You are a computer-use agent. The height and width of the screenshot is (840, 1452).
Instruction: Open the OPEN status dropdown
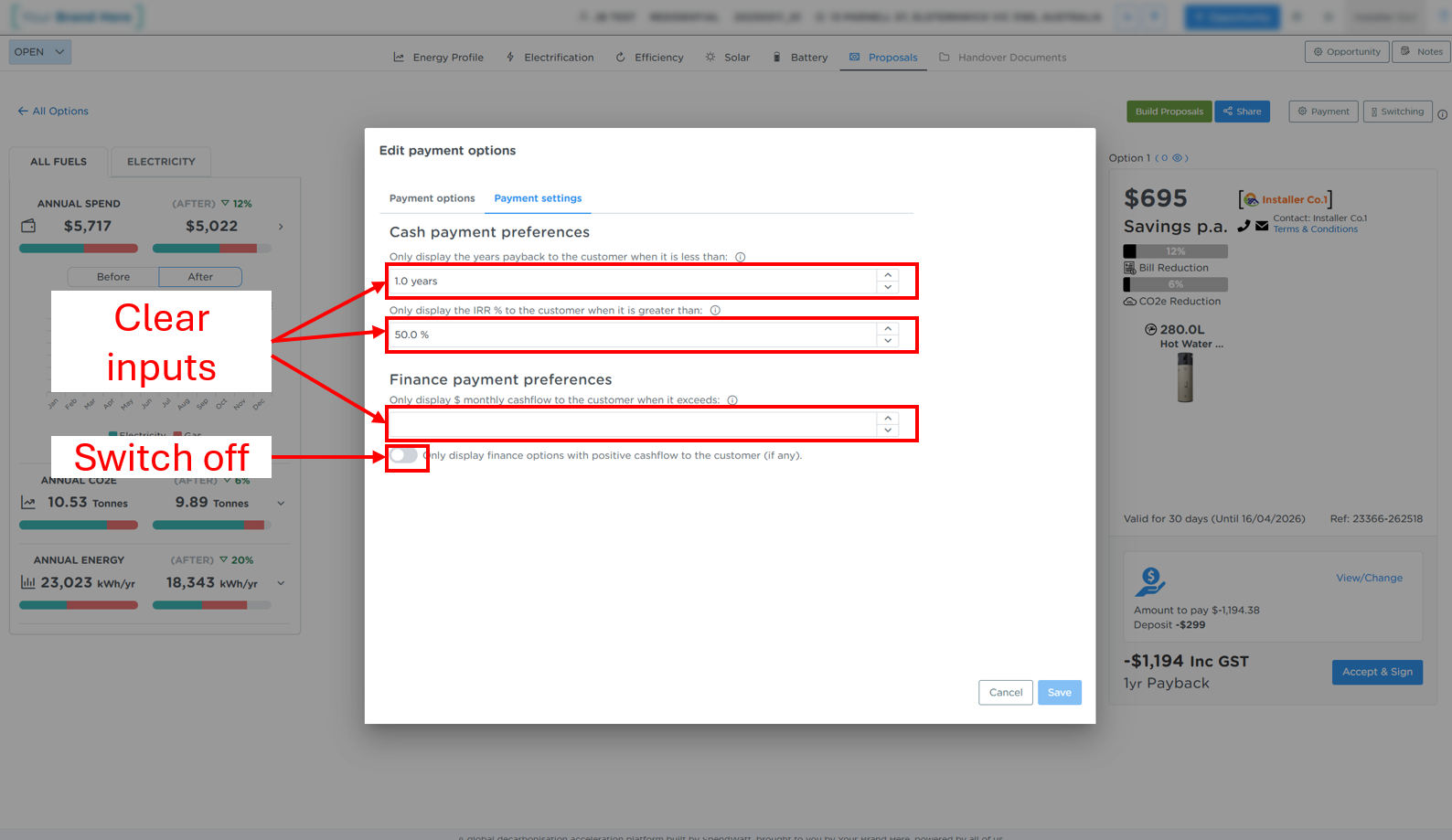(x=40, y=52)
